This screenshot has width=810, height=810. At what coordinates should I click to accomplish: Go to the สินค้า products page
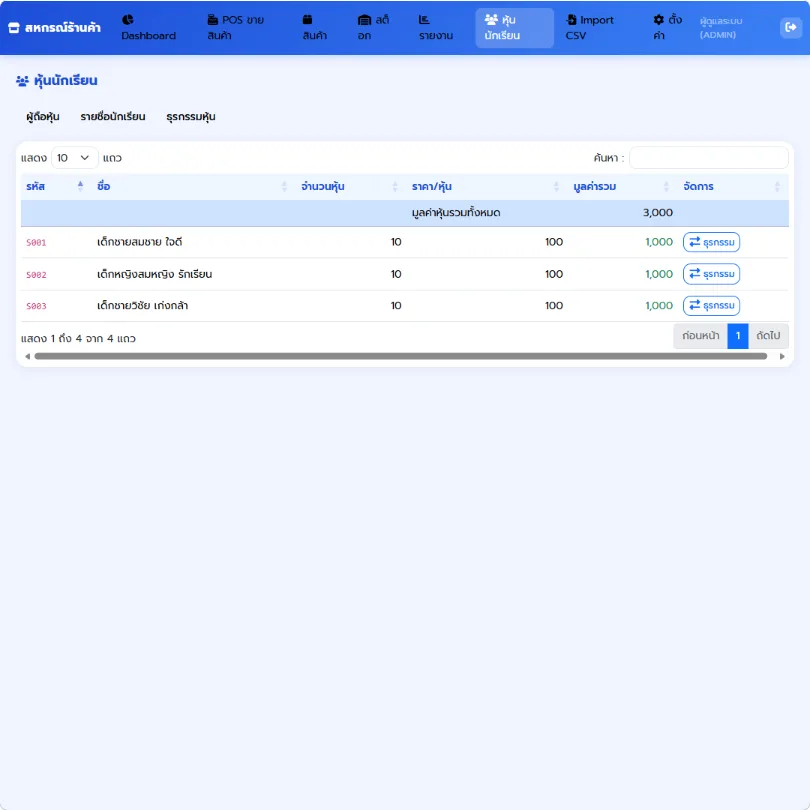[315, 27]
